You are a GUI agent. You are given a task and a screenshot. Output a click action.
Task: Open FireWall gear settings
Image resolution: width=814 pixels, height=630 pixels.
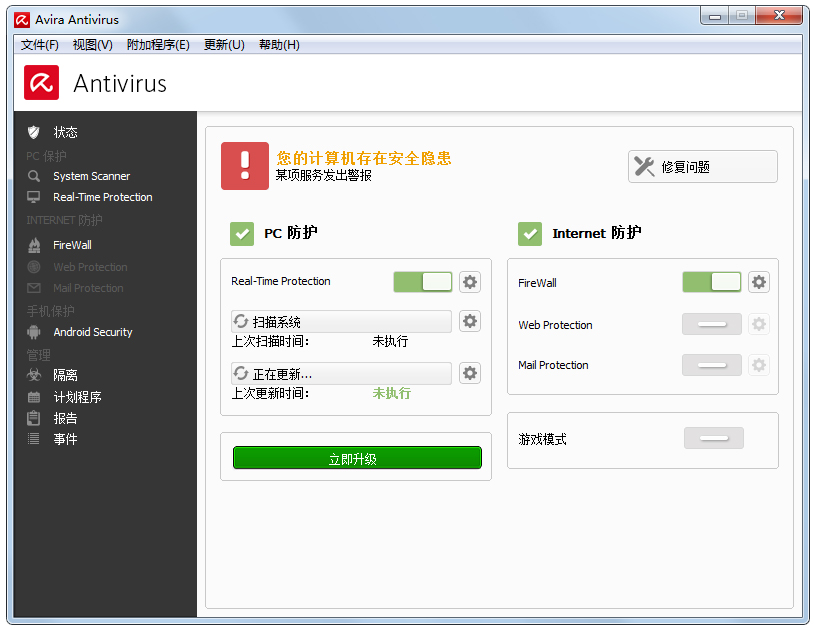pyautogui.click(x=759, y=282)
